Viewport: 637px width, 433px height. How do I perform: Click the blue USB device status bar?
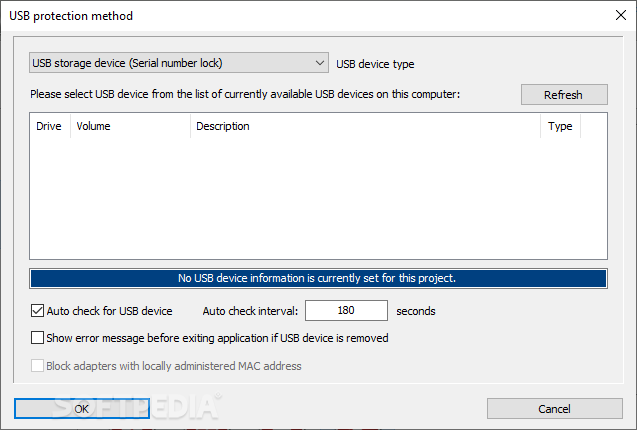coord(318,278)
